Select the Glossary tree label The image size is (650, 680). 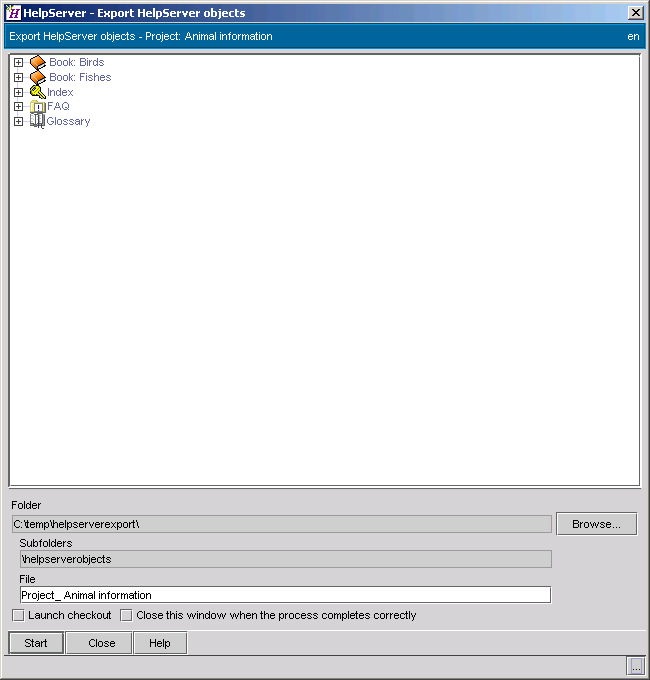click(68, 121)
